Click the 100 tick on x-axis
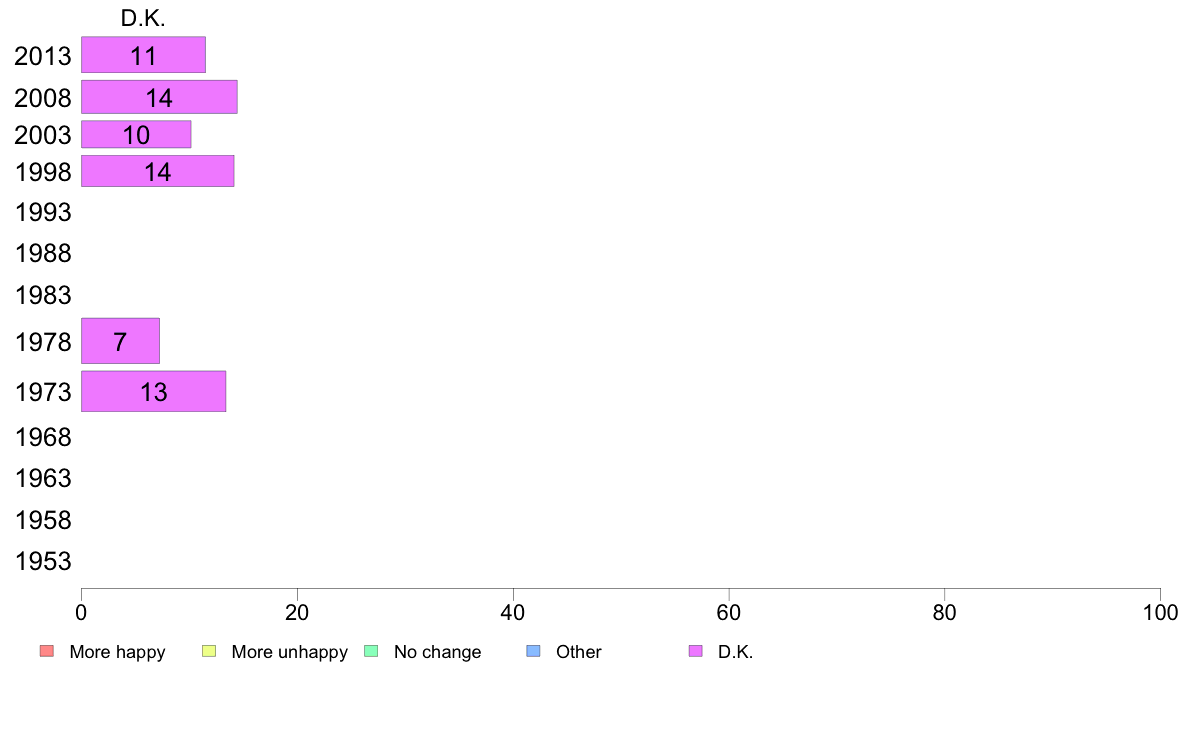 1160,612
